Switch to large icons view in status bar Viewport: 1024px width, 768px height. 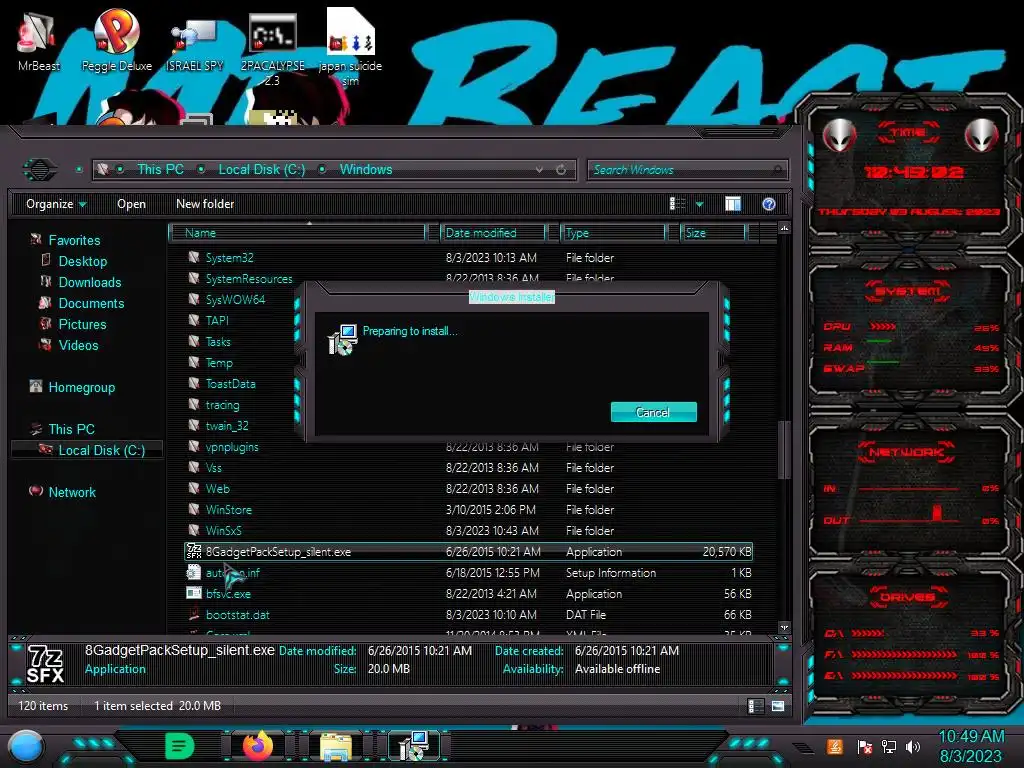click(x=778, y=706)
